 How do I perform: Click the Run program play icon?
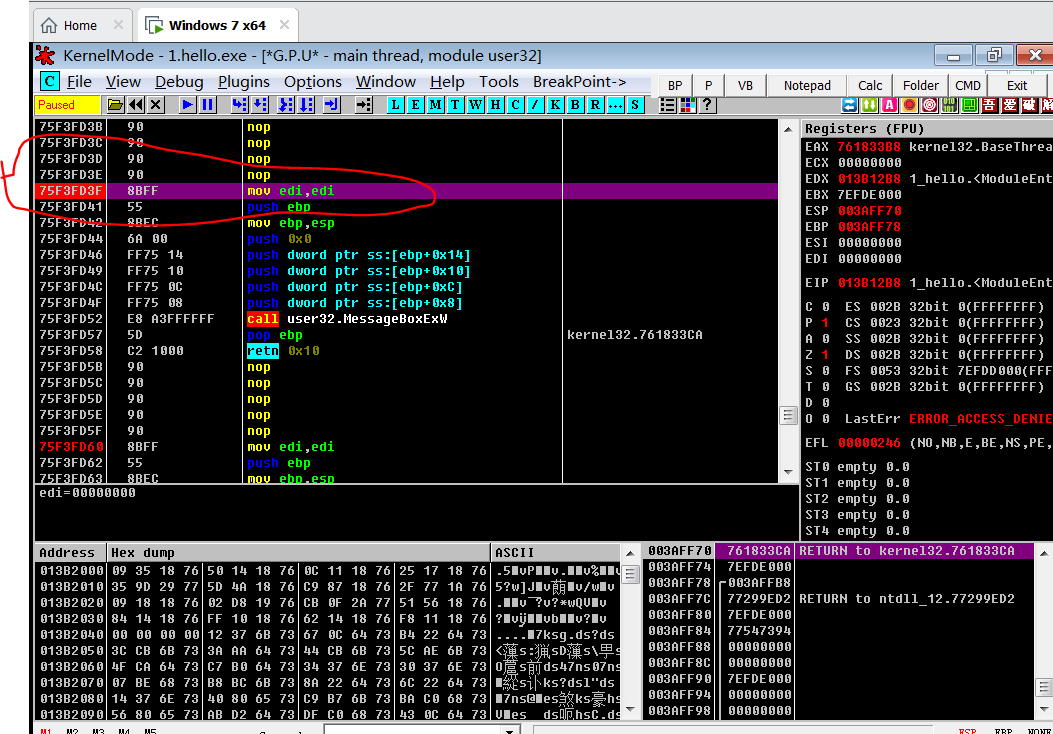pyautogui.click(x=187, y=105)
